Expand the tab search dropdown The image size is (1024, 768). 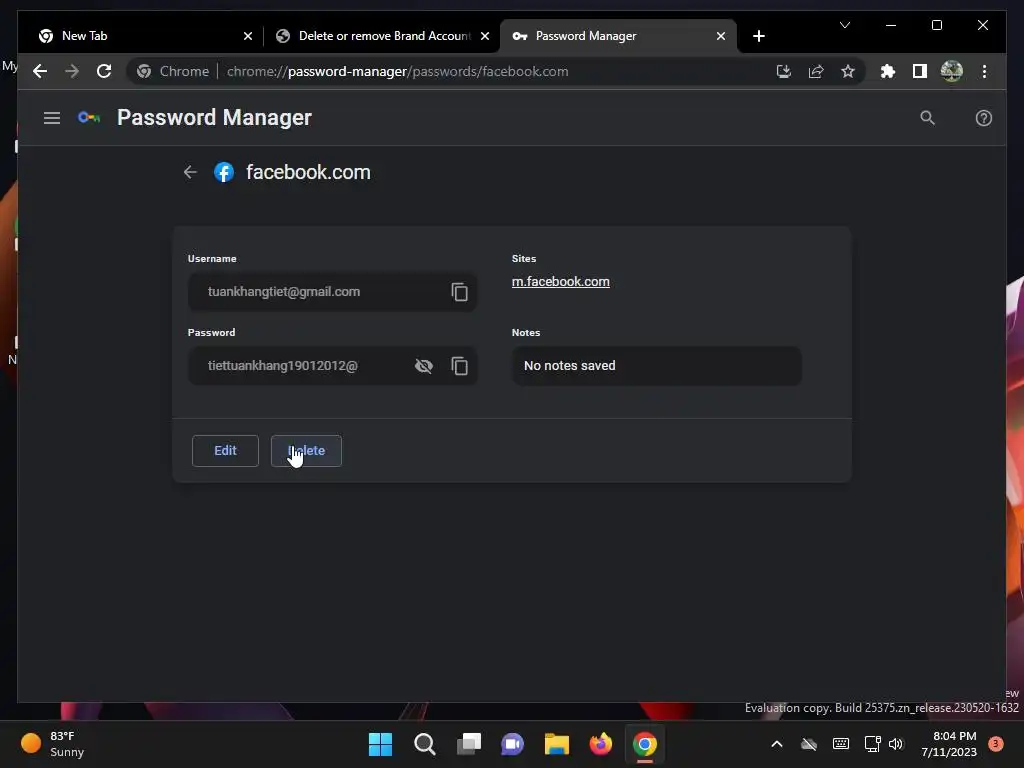coord(844,25)
